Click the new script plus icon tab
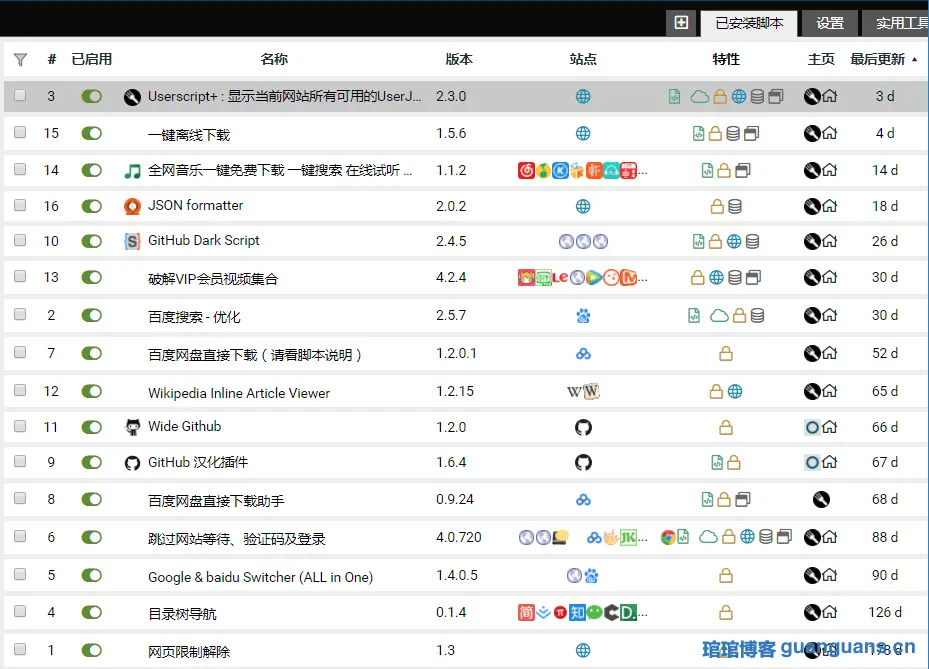The width and height of the screenshot is (929, 669). coord(681,23)
